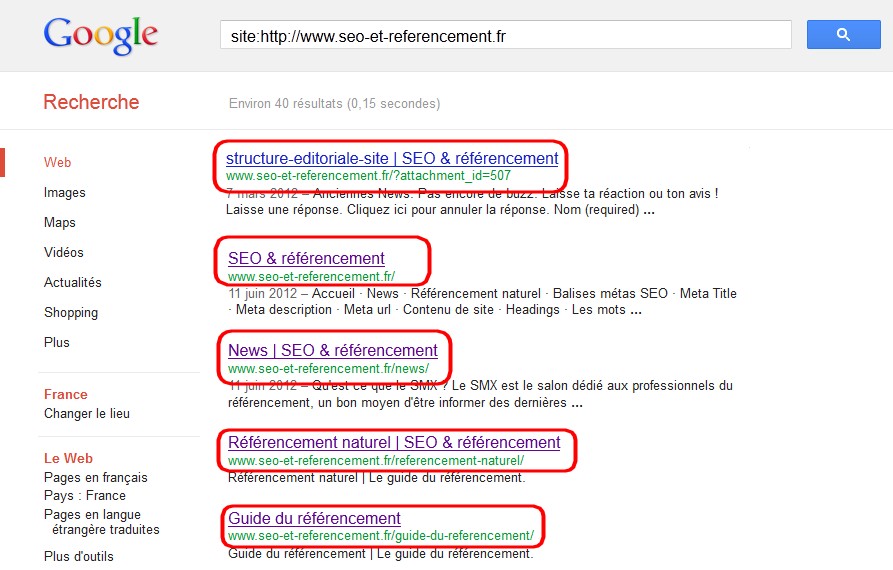Open Référencement naturel result title
893x570 pixels.
pos(394,442)
